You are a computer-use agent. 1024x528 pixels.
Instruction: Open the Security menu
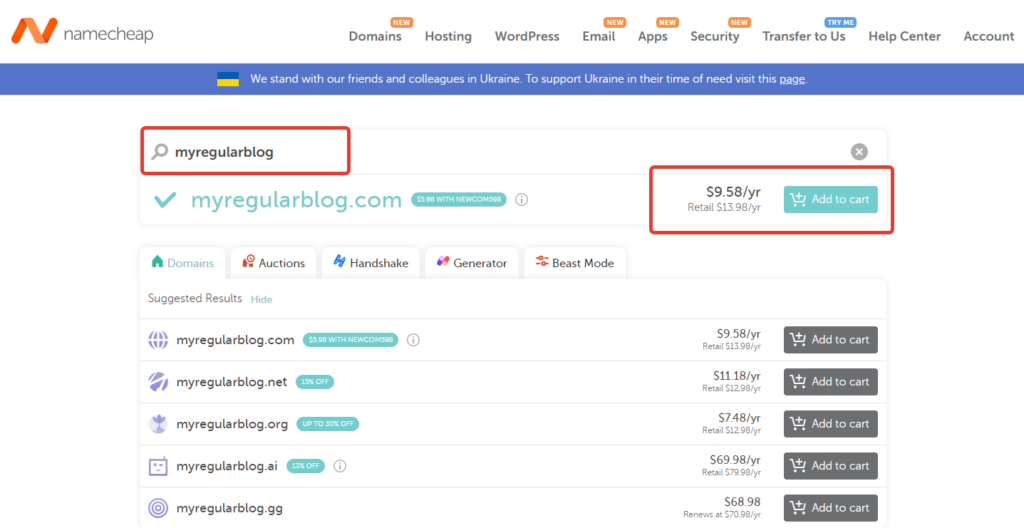click(714, 37)
